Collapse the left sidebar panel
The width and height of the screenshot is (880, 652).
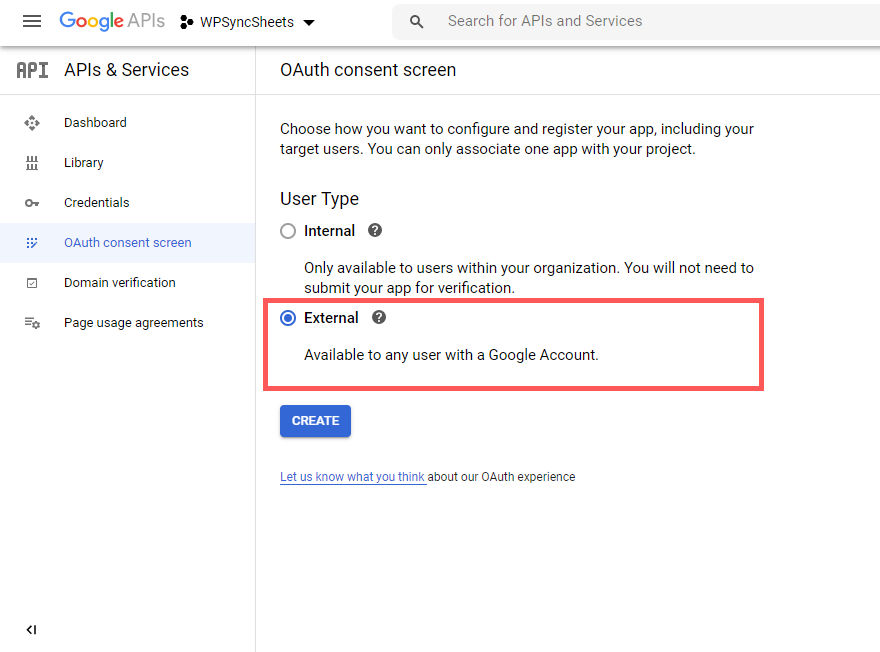[31, 630]
